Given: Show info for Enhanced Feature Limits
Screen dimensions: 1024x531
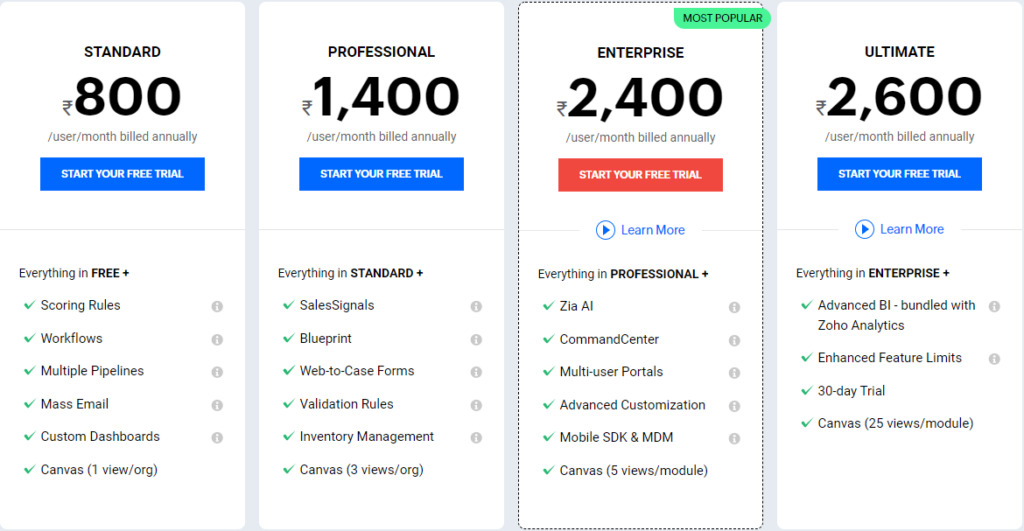Looking at the screenshot, I should 994,359.
